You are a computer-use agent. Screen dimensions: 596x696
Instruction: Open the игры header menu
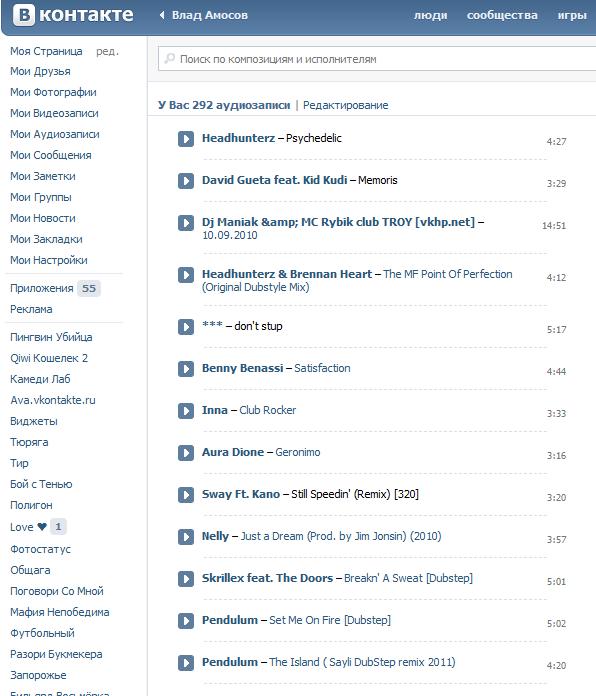572,15
